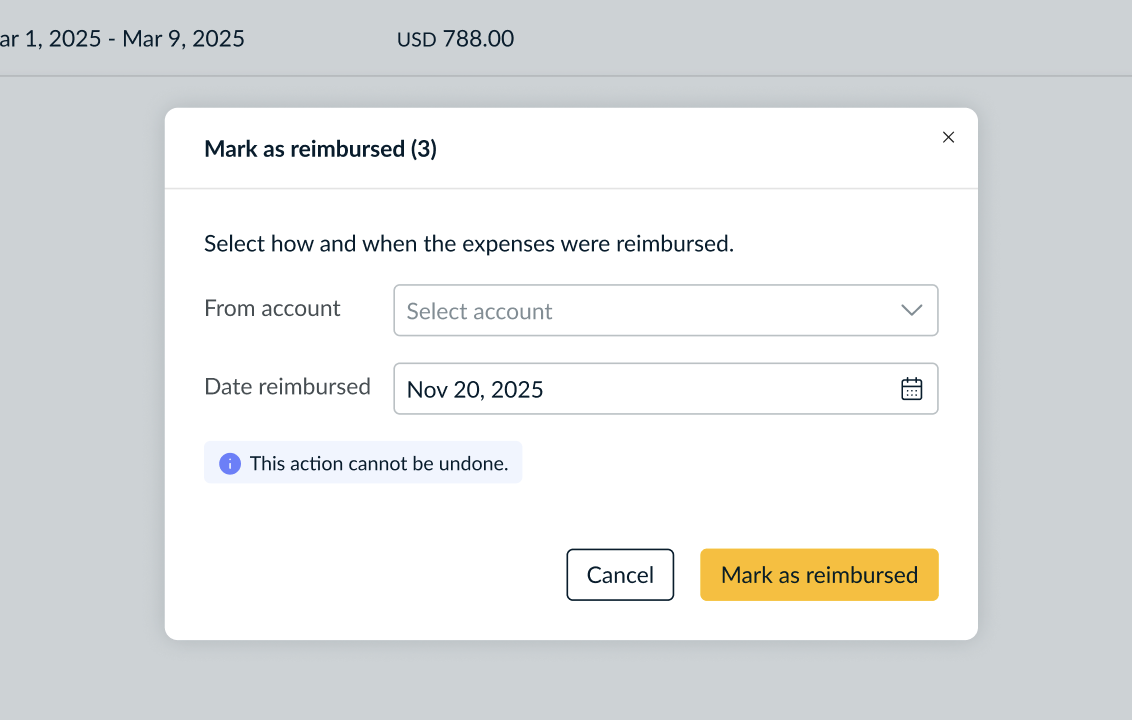Click the word 'reimbursed' in dialog title
Image resolution: width=1132 pixels, height=720 pixels.
click(x=347, y=150)
